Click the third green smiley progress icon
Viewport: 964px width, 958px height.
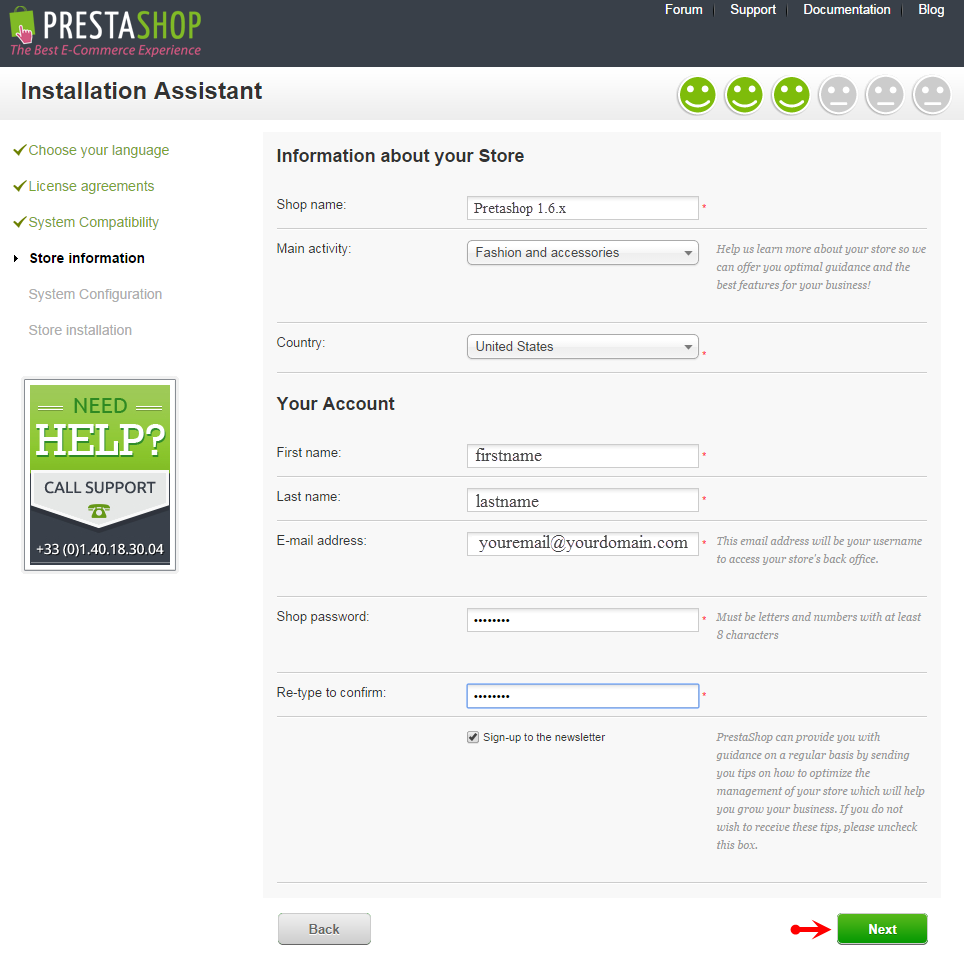coord(791,95)
